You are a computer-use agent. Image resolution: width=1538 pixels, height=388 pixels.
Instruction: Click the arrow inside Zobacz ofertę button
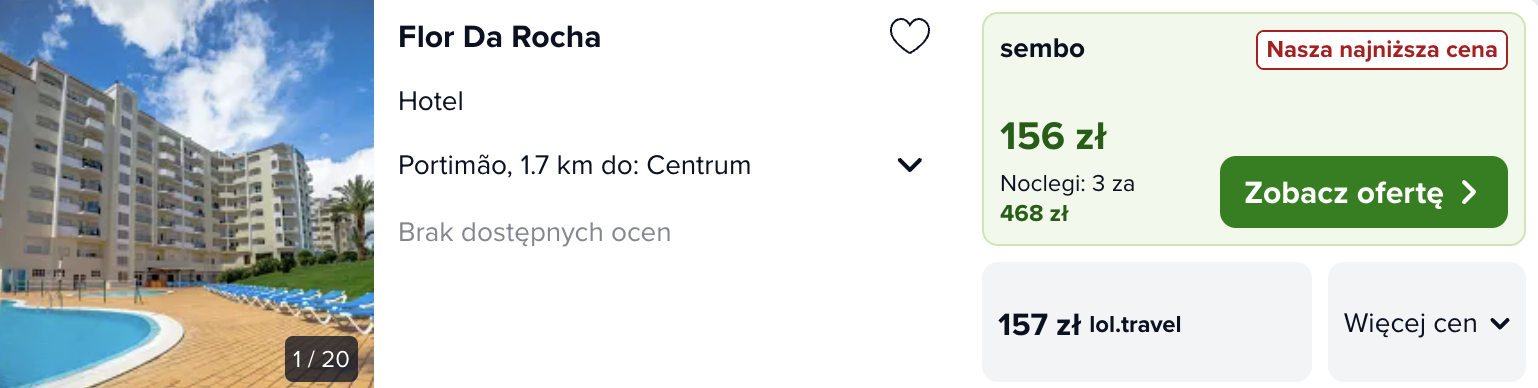click(x=1469, y=193)
